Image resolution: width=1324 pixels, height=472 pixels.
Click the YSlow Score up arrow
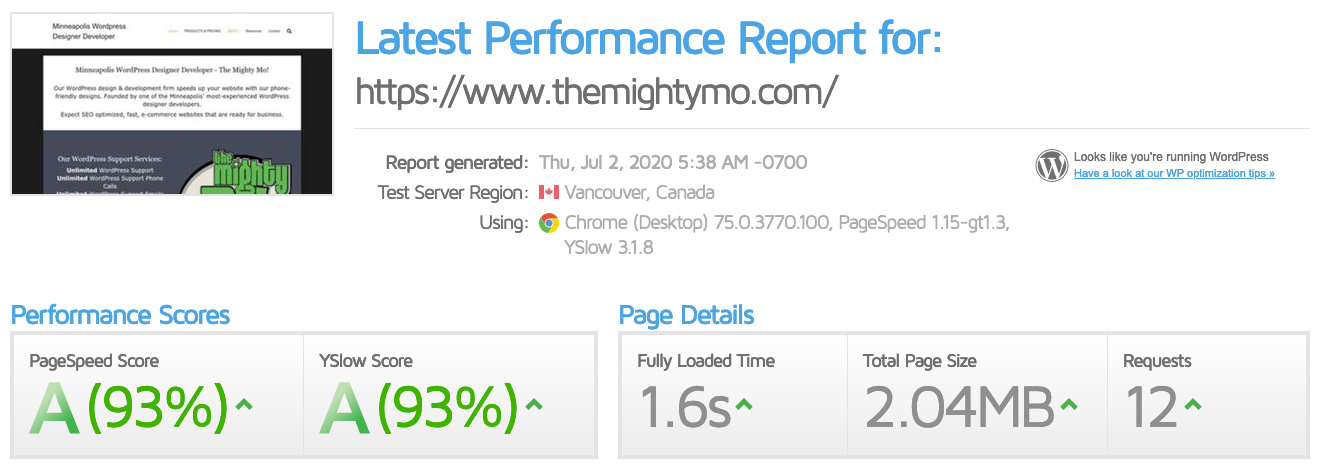[x=534, y=405]
